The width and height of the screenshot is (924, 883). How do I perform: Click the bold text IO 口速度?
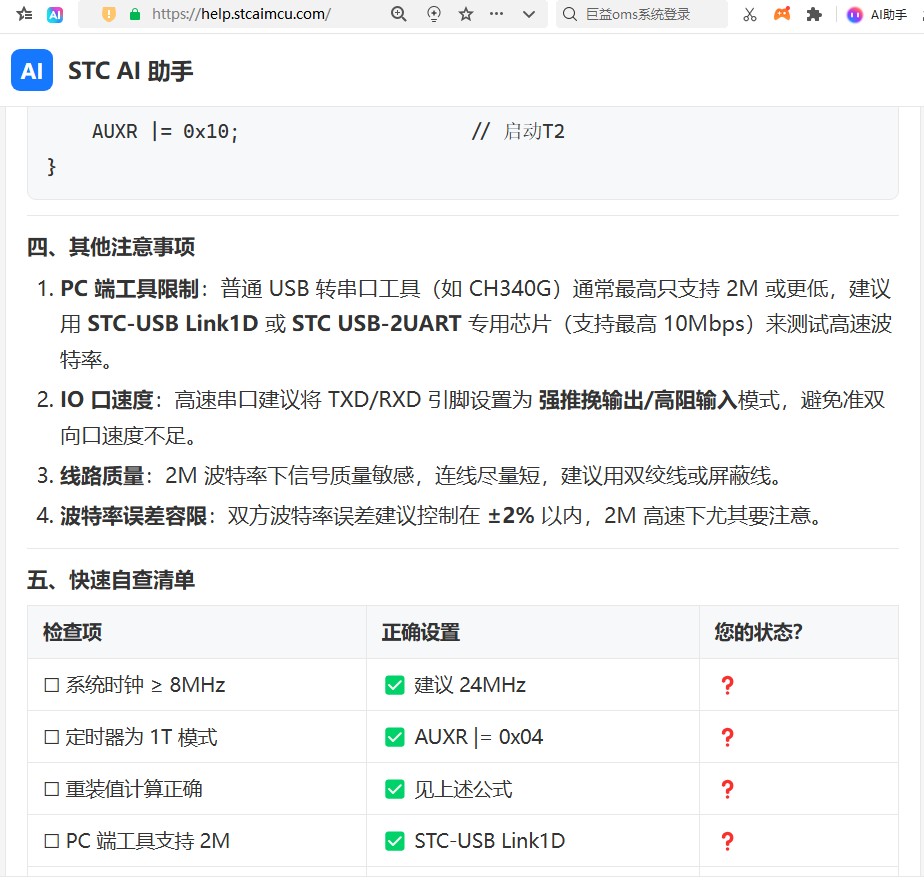107,400
